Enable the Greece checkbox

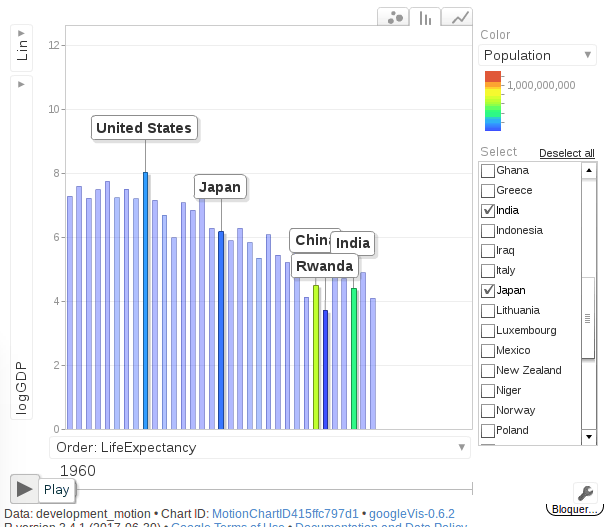point(488,191)
